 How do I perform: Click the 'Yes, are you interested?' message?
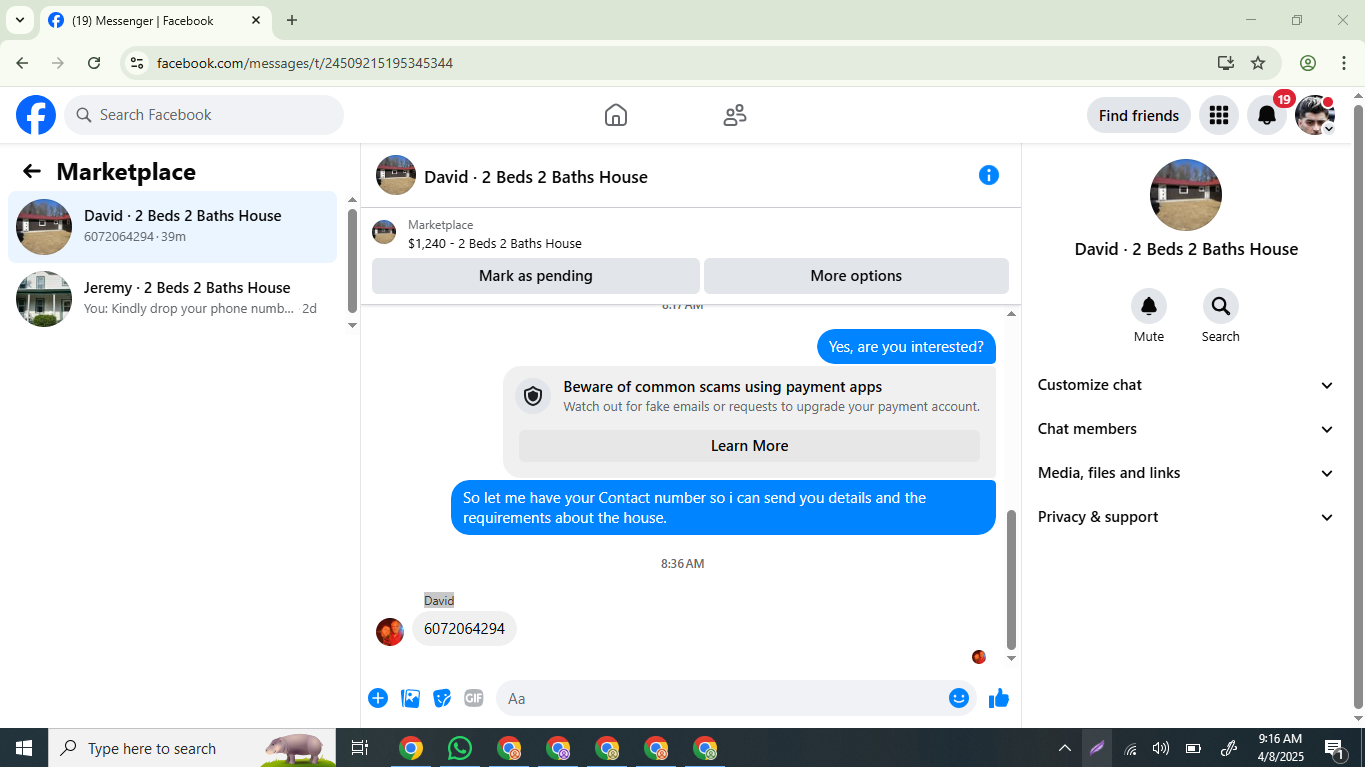pos(906,347)
